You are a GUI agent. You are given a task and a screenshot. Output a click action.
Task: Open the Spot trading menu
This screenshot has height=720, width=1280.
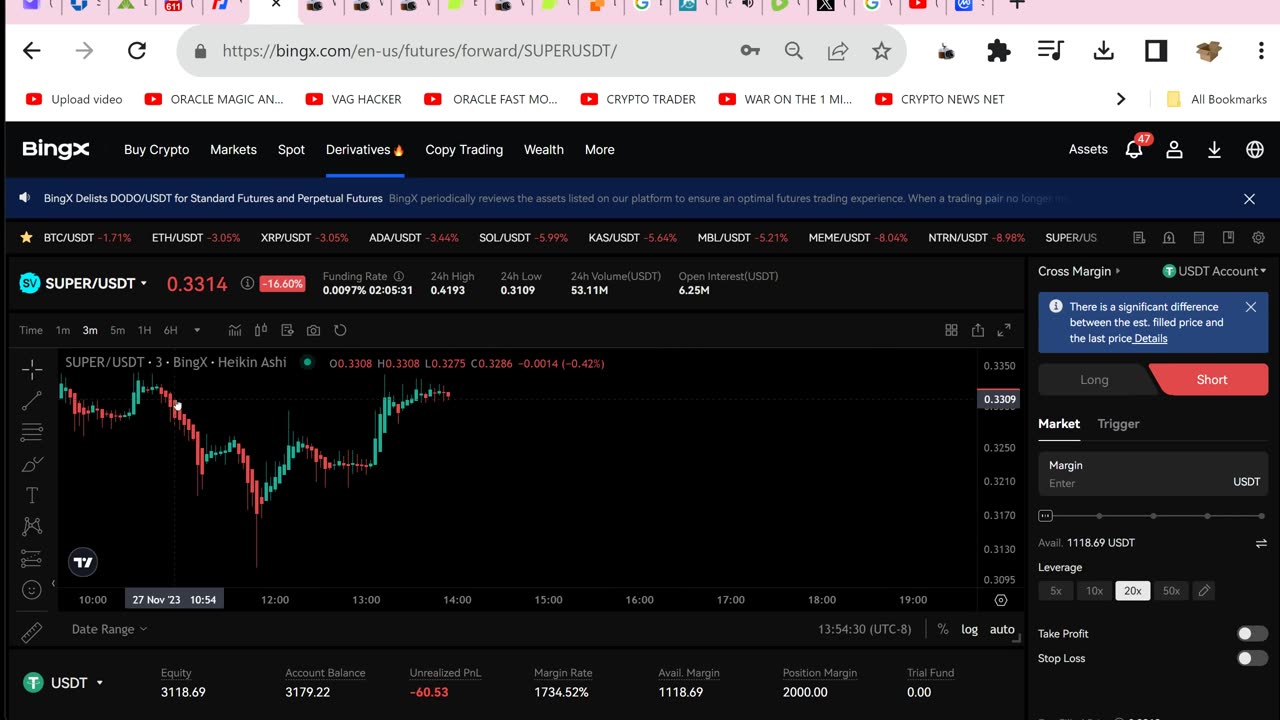pyautogui.click(x=291, y=150)
